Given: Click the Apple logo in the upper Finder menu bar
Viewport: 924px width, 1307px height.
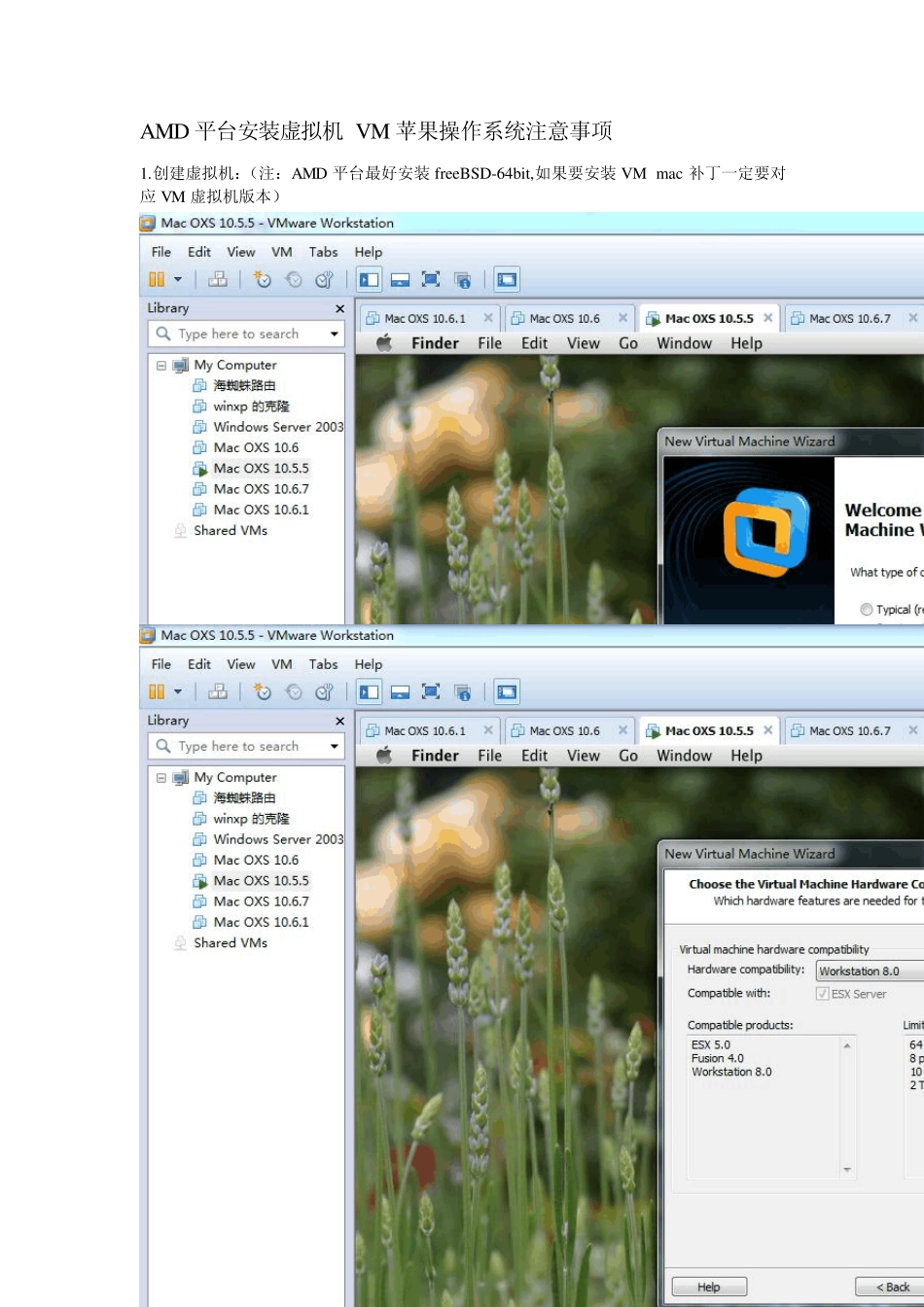Looking at the screenshot, I should 384,343.
